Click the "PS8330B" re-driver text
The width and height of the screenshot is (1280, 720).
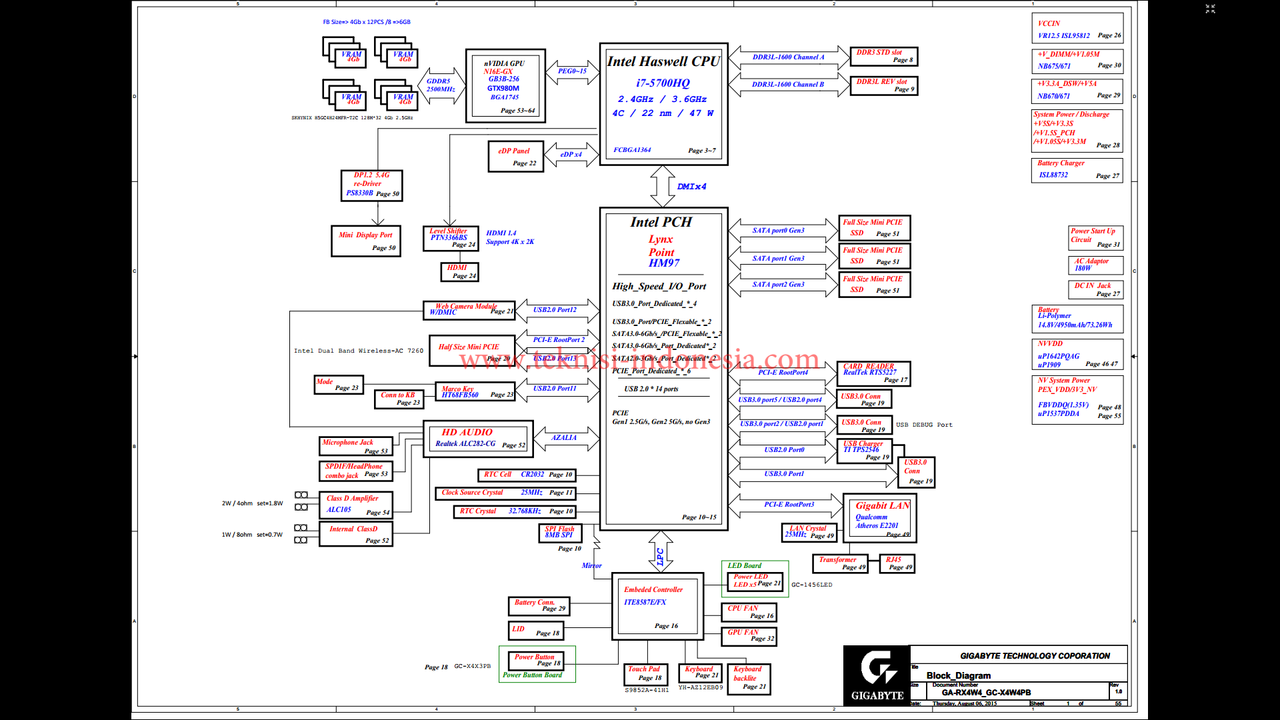click(360, 192)
